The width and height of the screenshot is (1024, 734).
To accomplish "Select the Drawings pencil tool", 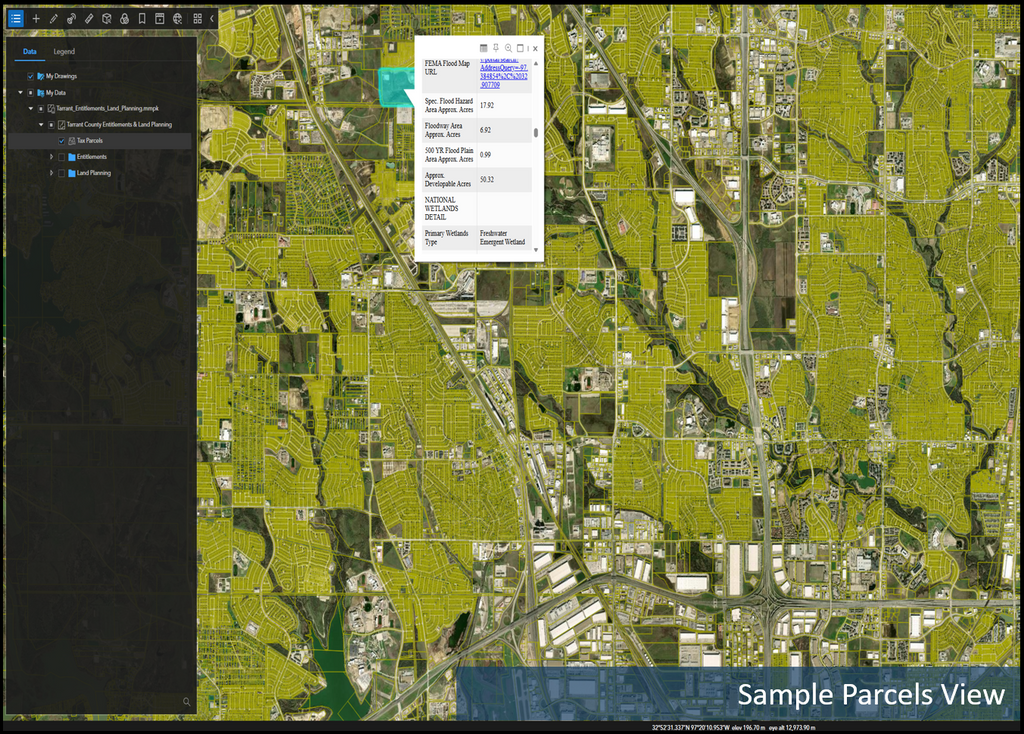I will pos(52,18).
